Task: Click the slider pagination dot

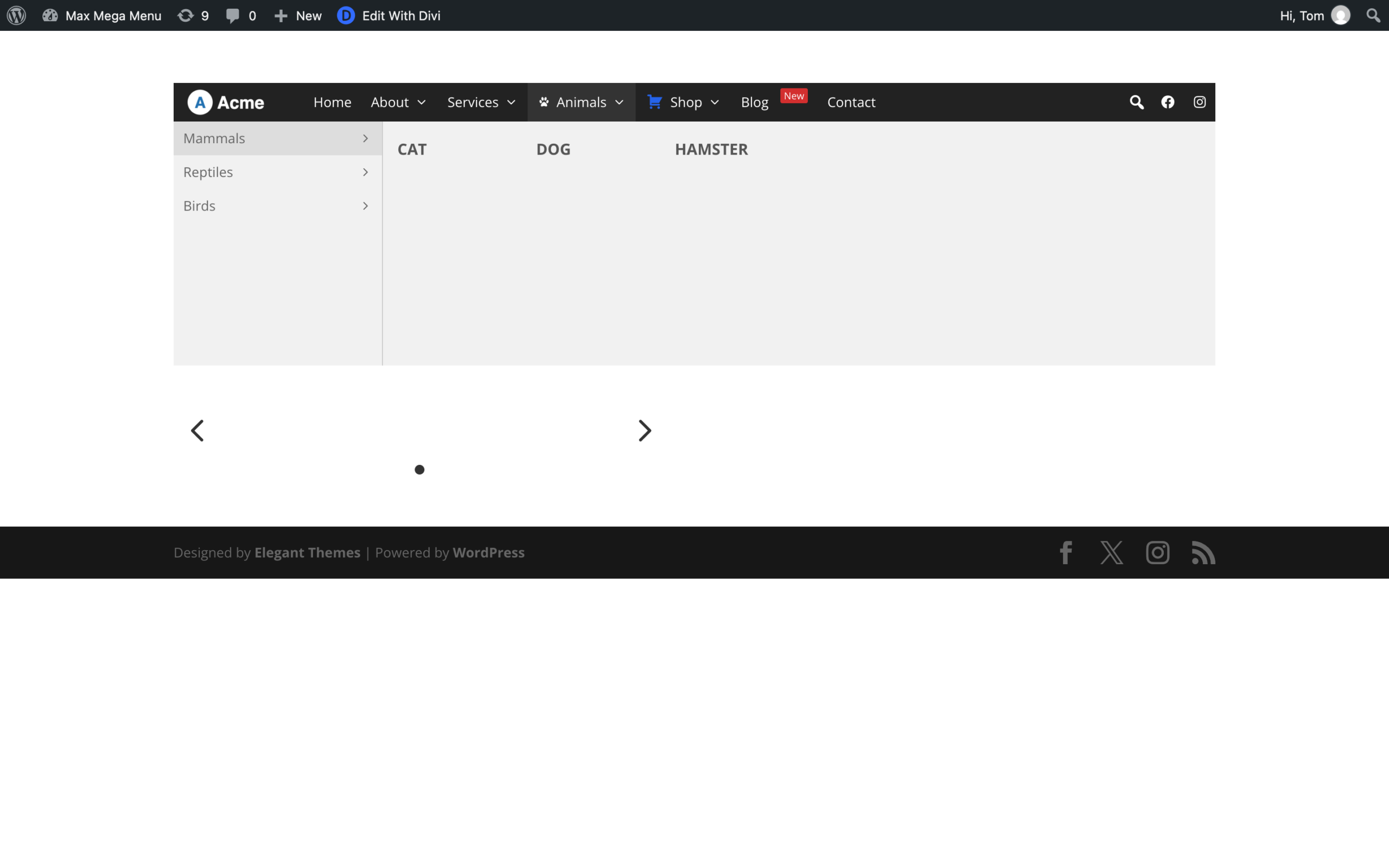Action: click(x=419, y=470)
